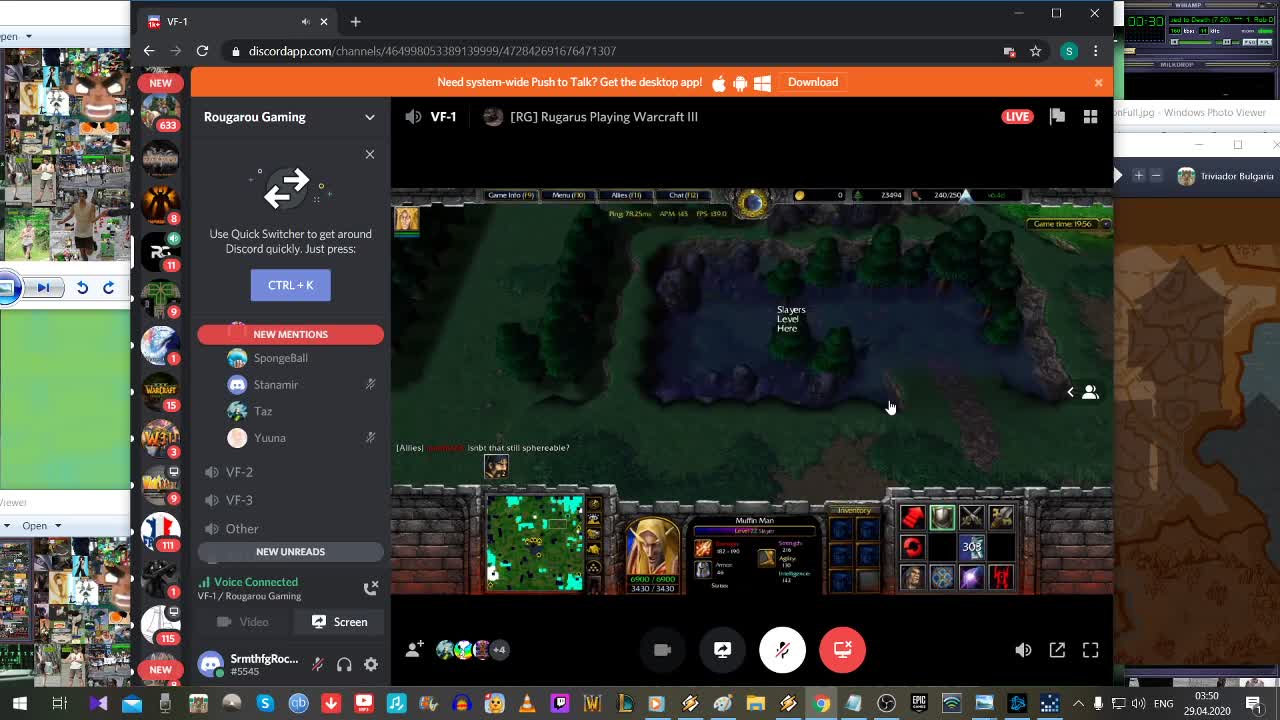Screen dimensions: 1280x720
Task: Open the Chrome three-dot menu
Action: (x=1096, y=51)
